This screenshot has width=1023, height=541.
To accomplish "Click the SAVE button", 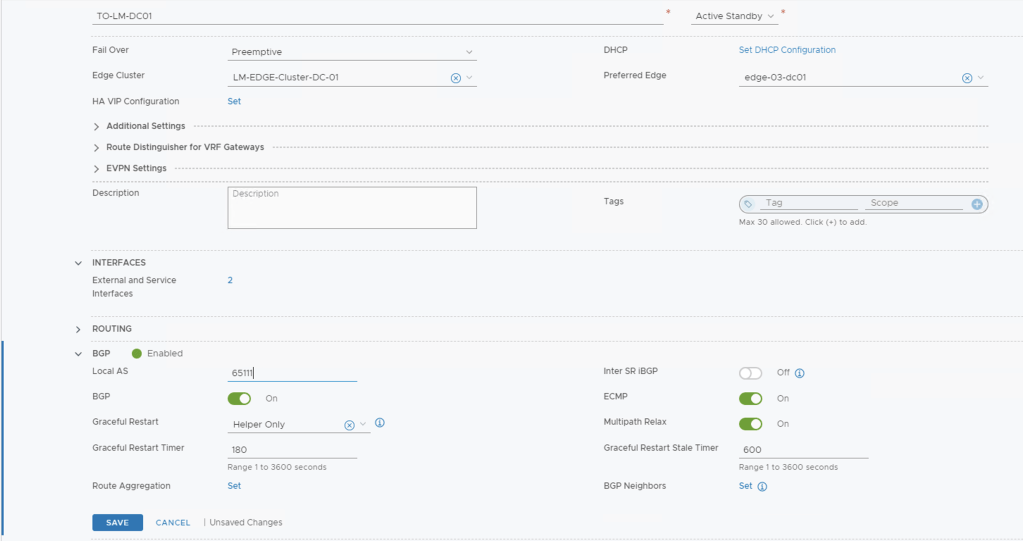I will tap(117, 523).
